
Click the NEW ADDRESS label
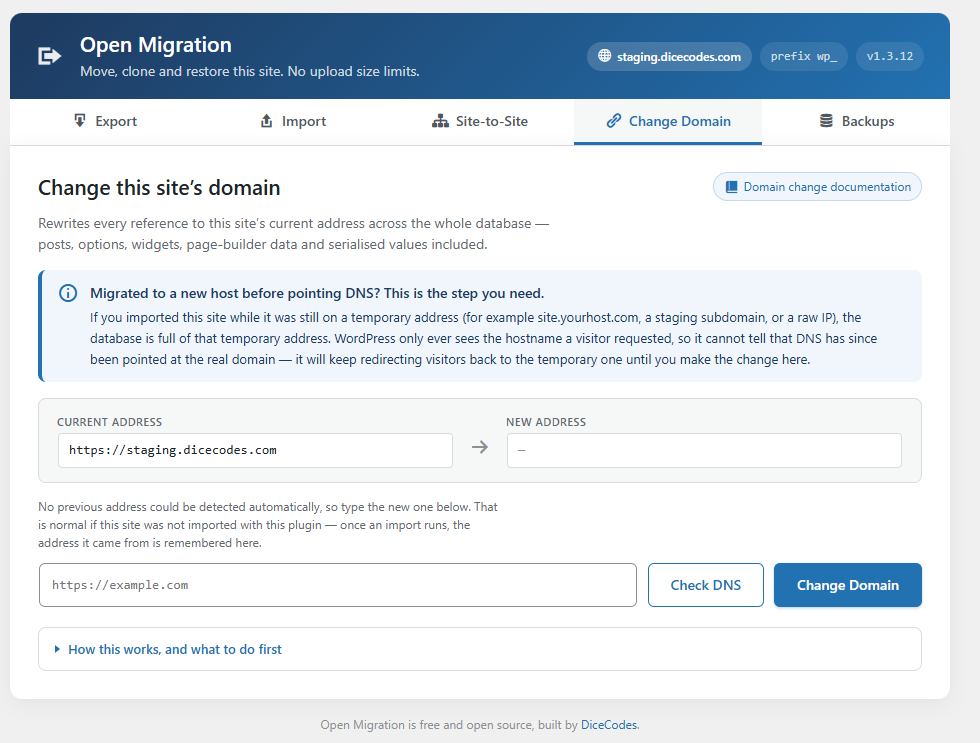click(x=546, y=422)
